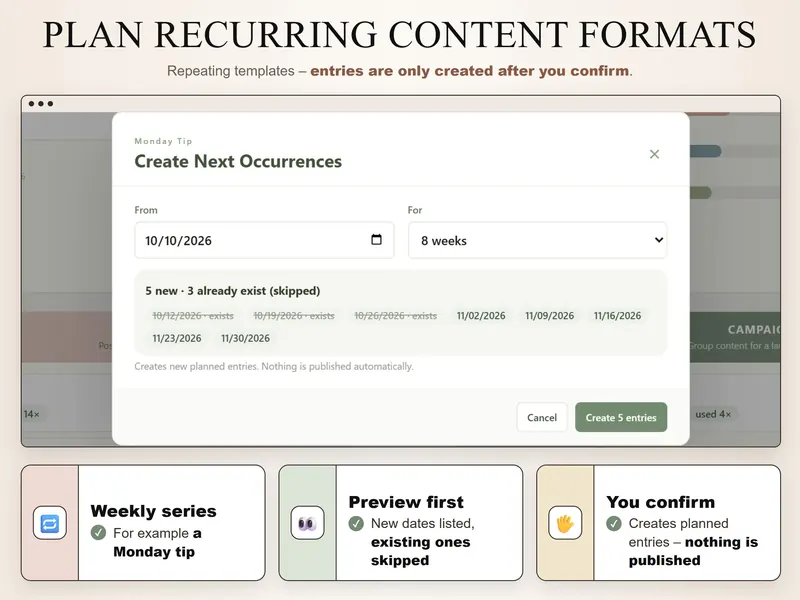Select the 11/02/2026 date chip
The image size is (800, 600).
point(481,316)
